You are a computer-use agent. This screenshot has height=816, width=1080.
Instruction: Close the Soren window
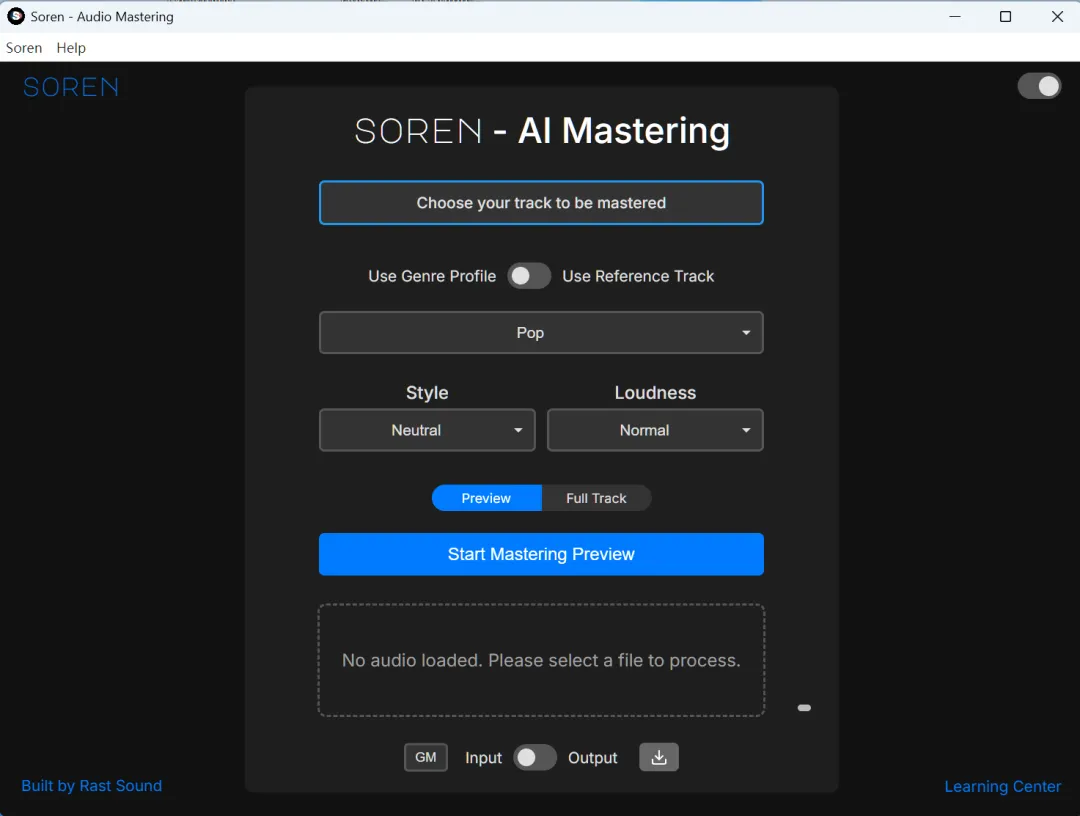coord(1057,17)
